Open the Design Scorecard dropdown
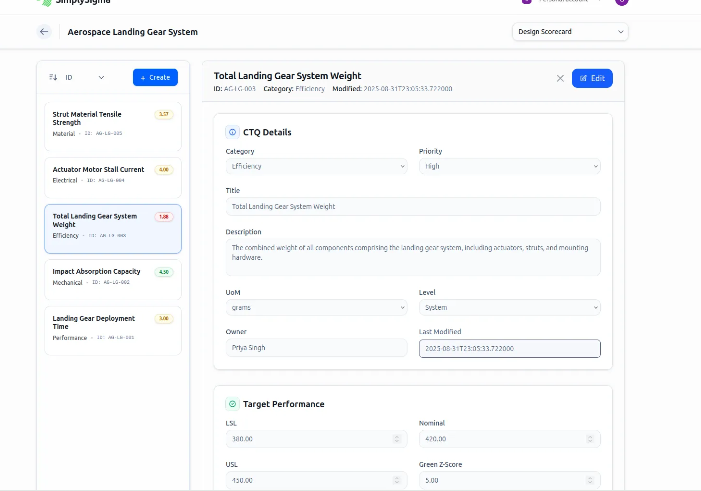Viewport: 701px width, 491px height. [x=570, y=32]
